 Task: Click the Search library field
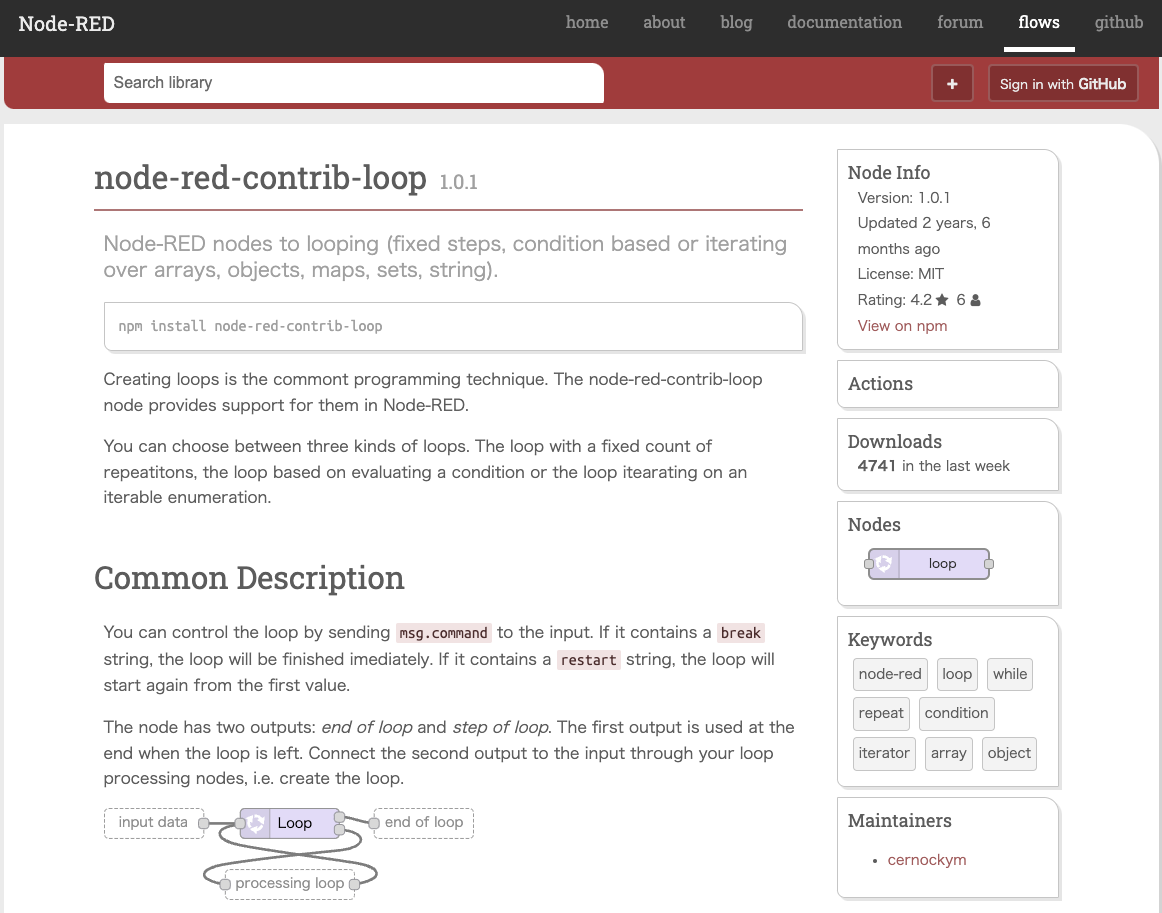pos(353,83)
